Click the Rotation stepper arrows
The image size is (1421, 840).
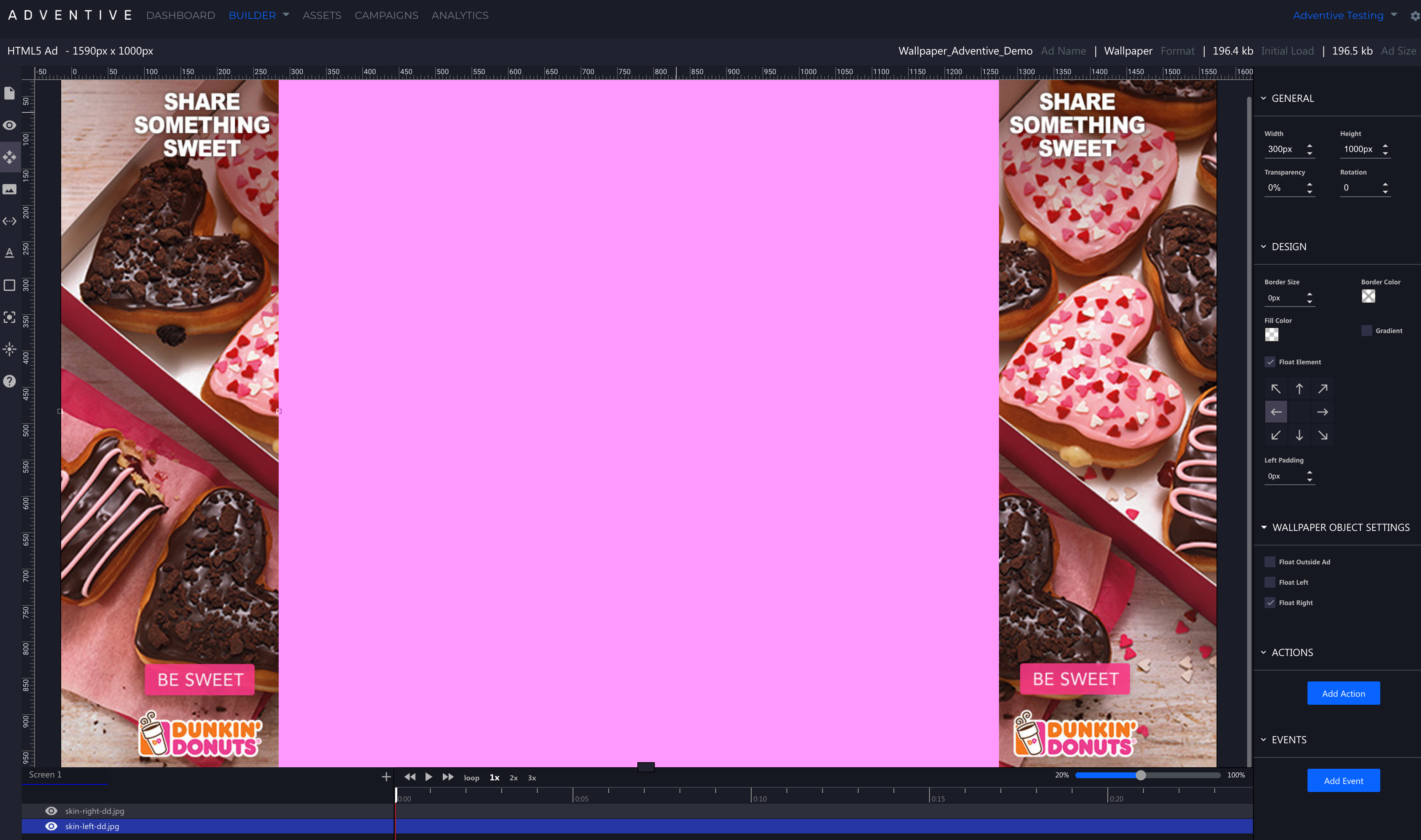point(1385,188)
